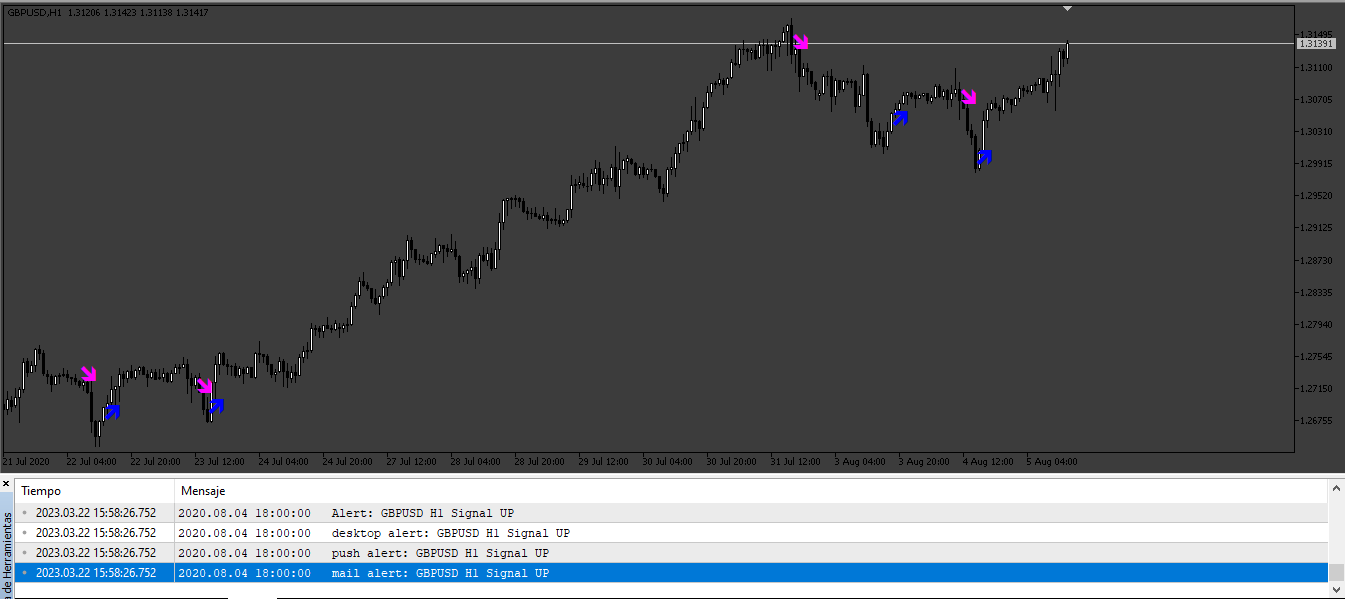Click the '30 Jul 04:00' time axis label

point(667,462)
